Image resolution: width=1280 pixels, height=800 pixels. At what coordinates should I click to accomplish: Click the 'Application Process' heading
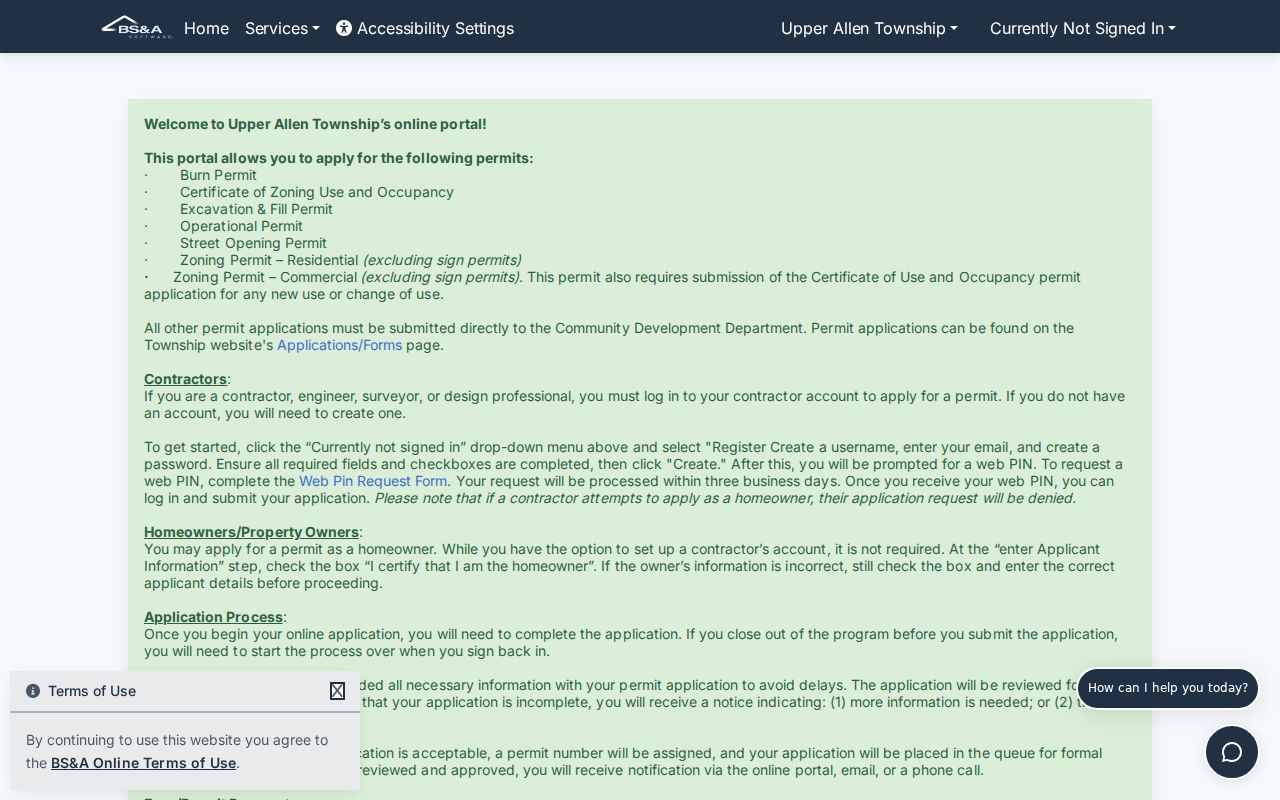click(x=213, y=617)
